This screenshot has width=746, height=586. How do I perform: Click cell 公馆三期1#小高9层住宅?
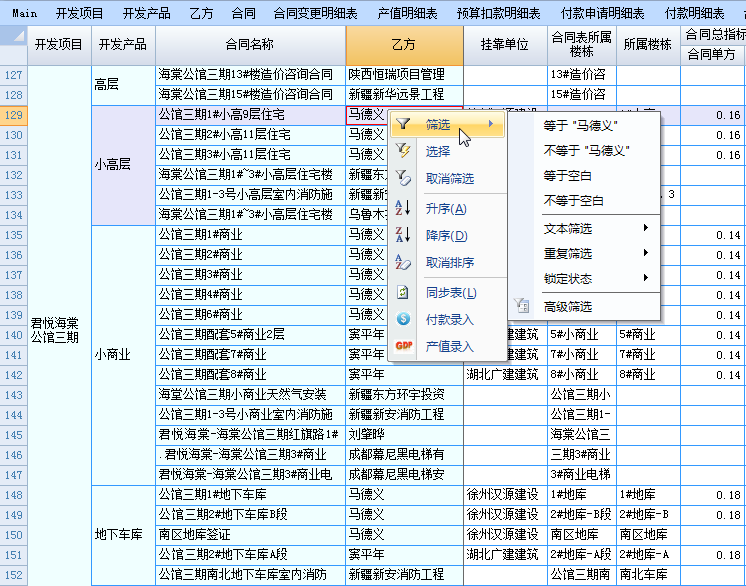(250, 115)
